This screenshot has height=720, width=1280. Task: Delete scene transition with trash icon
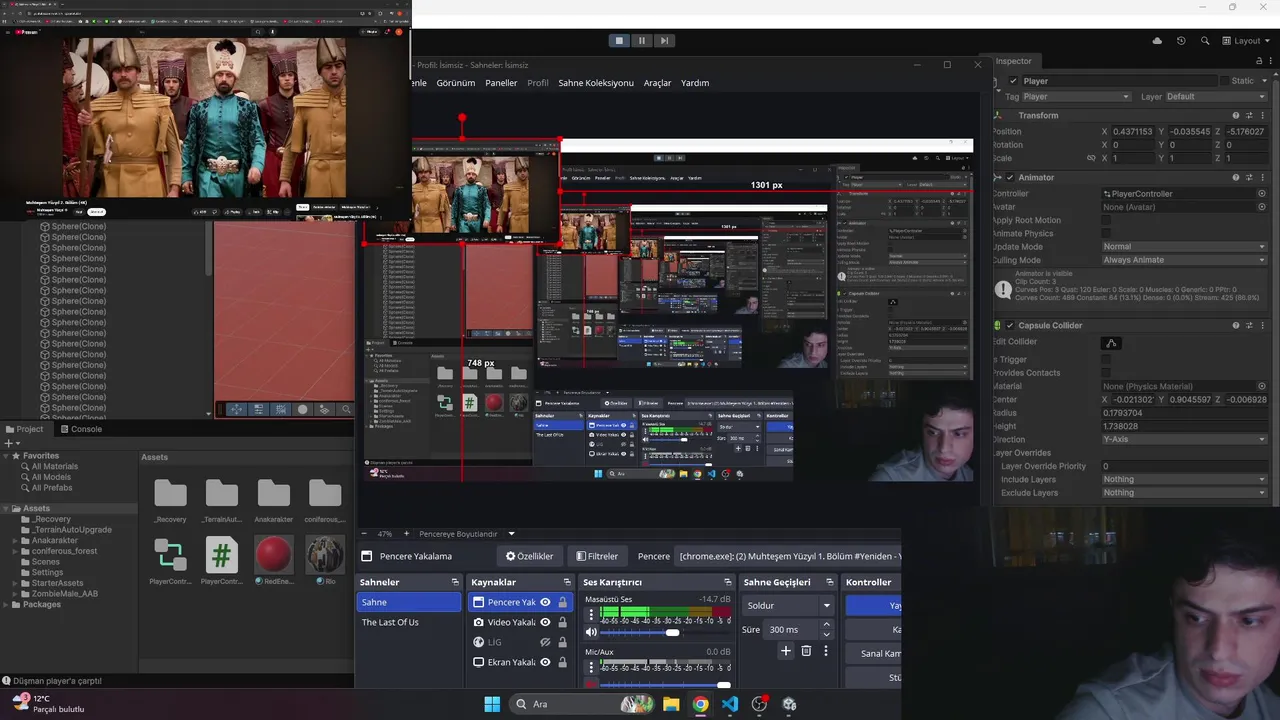(x=806, y=650)
